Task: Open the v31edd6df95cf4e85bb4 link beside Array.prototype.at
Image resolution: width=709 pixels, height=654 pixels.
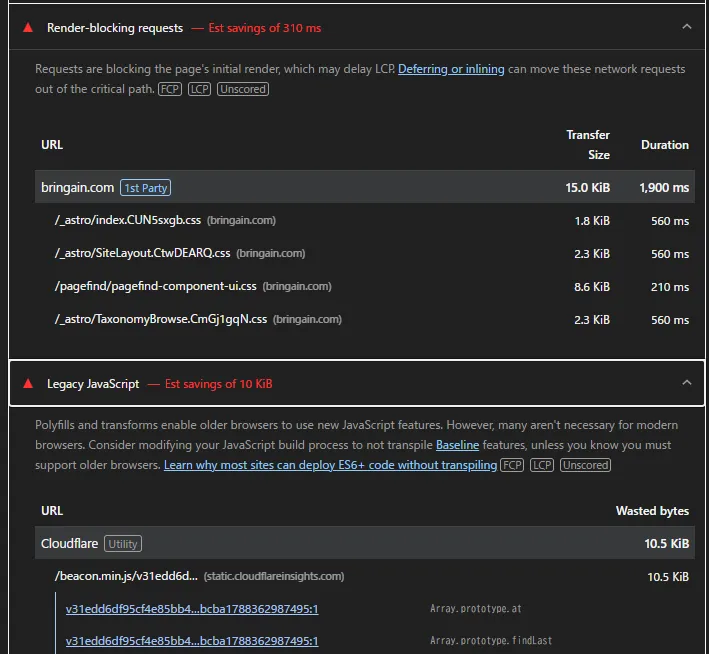Action: (x=192, y=609)
